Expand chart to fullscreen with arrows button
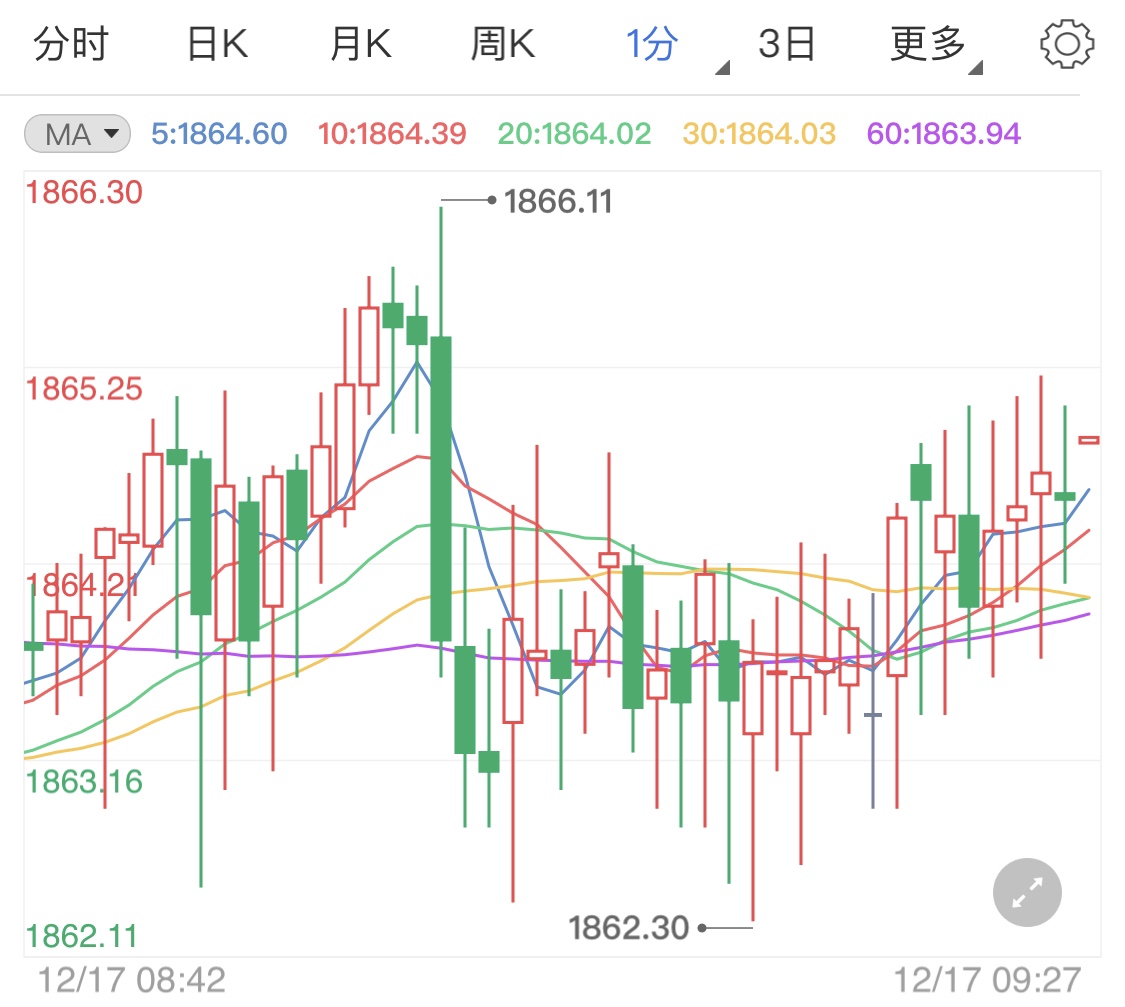Screen dimensions: 1125x1007 [x=1027, y=892]
